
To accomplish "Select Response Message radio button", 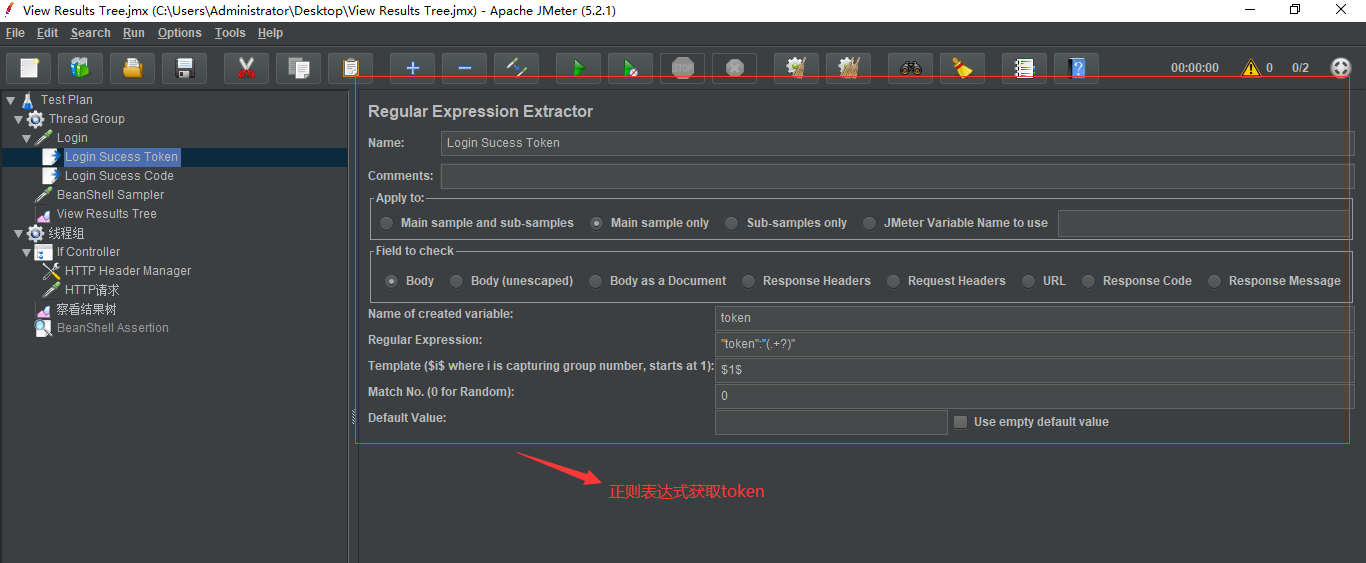I will 1215,281.
